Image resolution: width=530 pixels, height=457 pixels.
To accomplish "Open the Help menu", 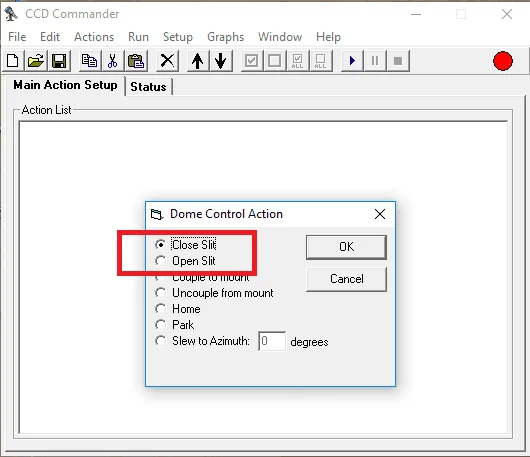I will [328, 37].
